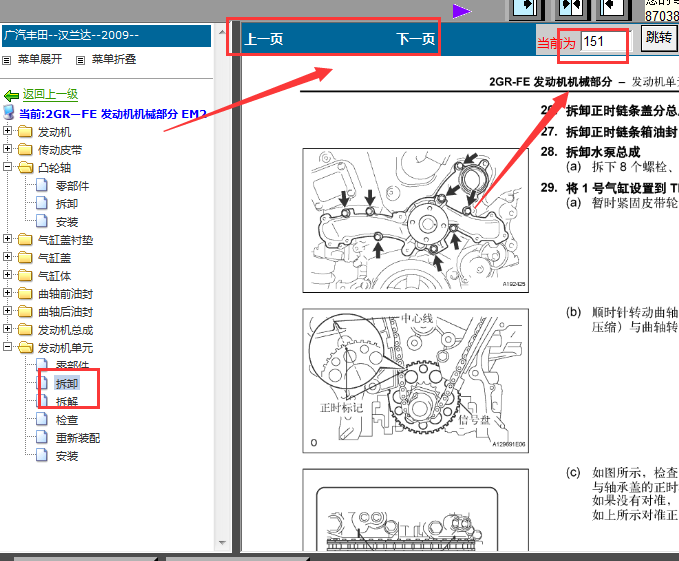Click the 信号盘 label in the diagram
The height and width of the screenshot is (561, 679).
(x=475, y=419)
